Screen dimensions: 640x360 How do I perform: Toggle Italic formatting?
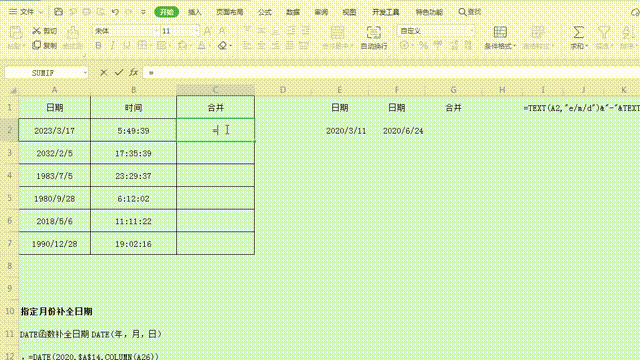[x=112, y=46]
